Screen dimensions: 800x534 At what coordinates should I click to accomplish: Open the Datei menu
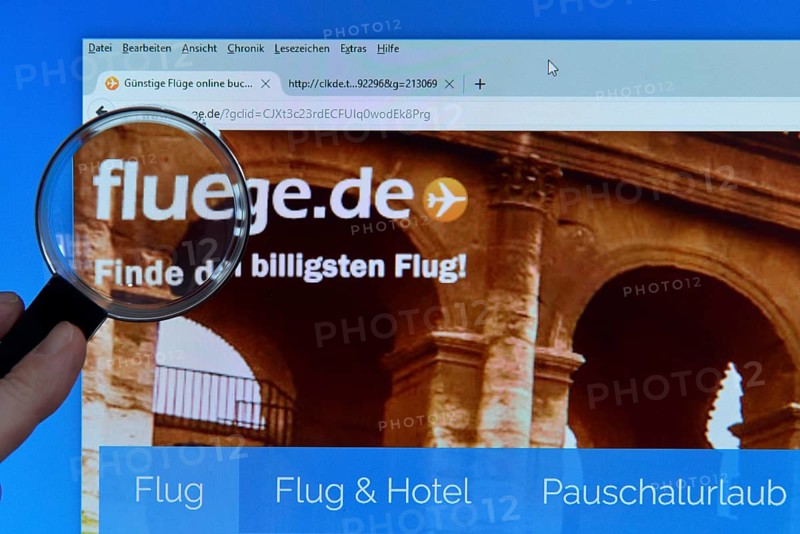99,48
